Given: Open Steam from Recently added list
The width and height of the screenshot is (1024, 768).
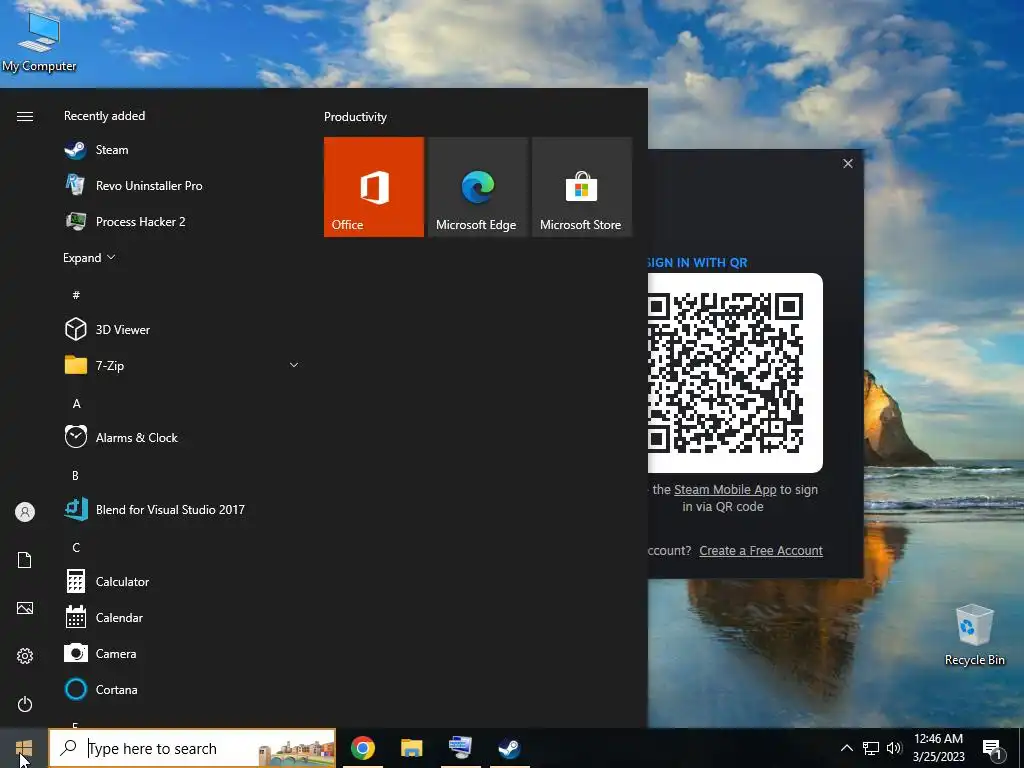Looking at the screenshot, I should pyautogui.click(x=183, y=150).
